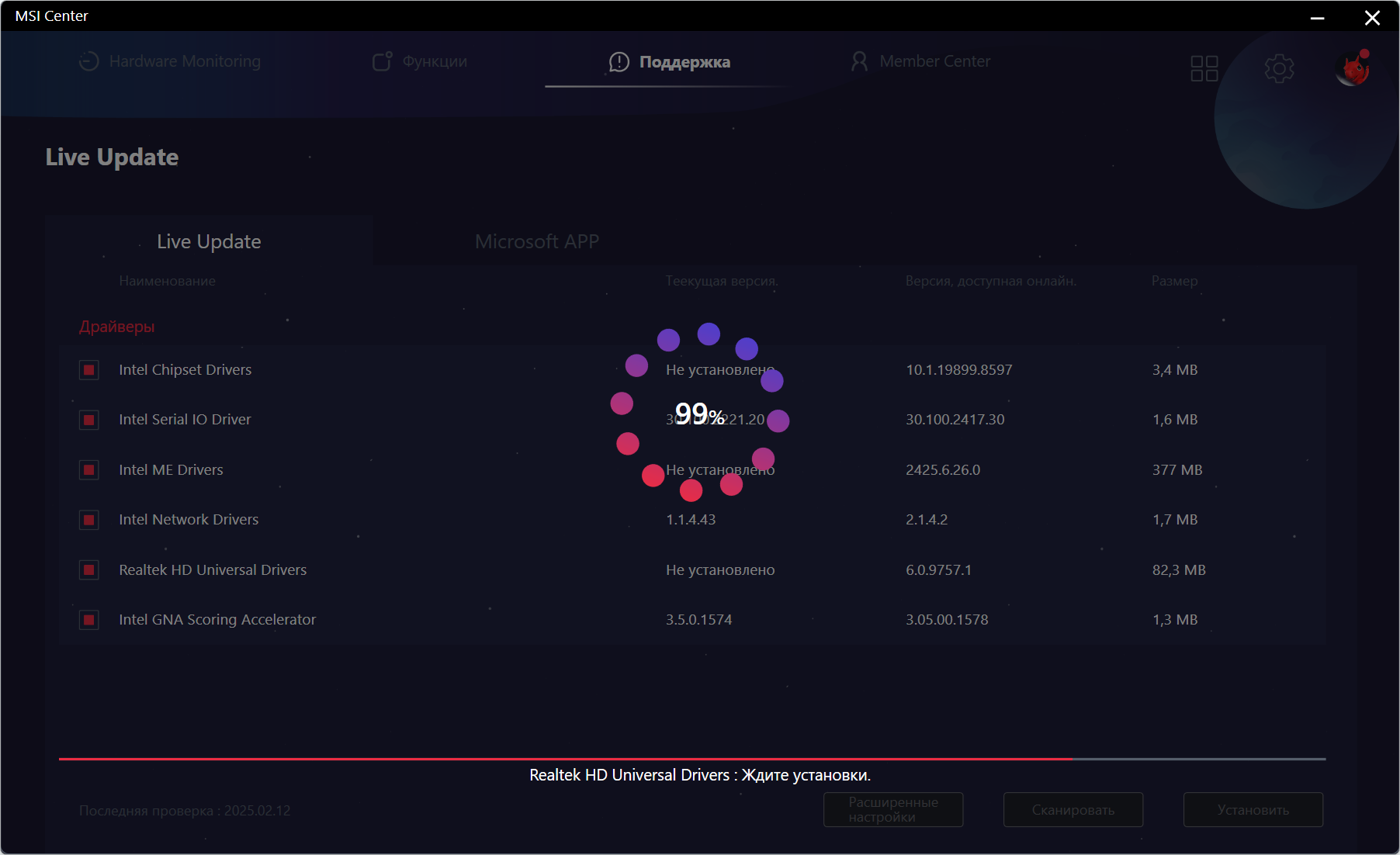
Task: Select the Intel Network Drivers name
Action: [x=189, y=520]
